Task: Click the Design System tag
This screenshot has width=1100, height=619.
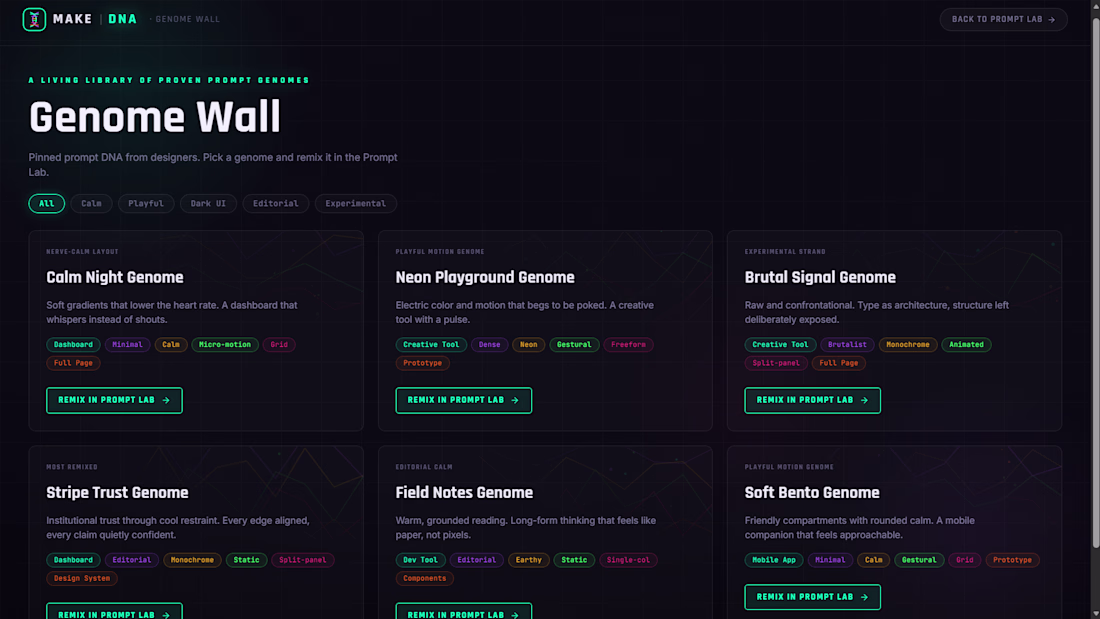Action: pyautogui.click(x=82, y=578)
